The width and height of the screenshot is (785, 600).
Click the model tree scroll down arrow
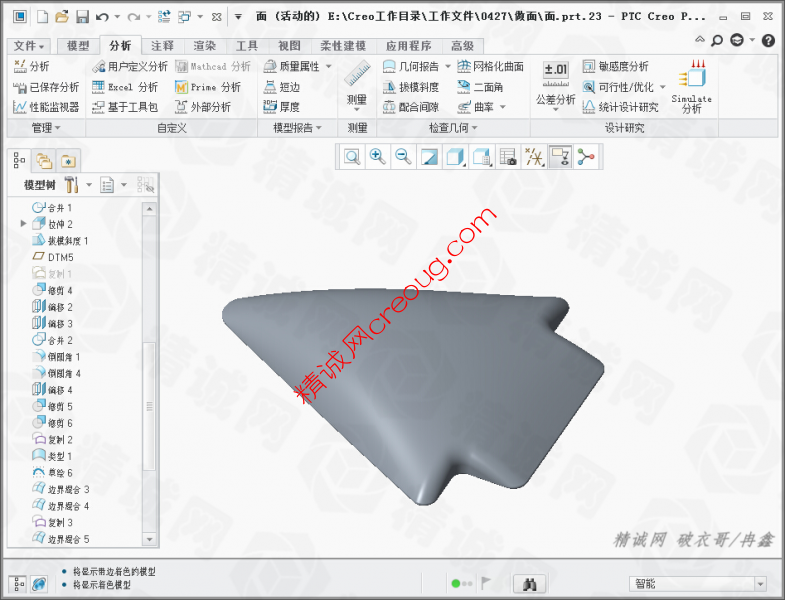tap(149, 539)
